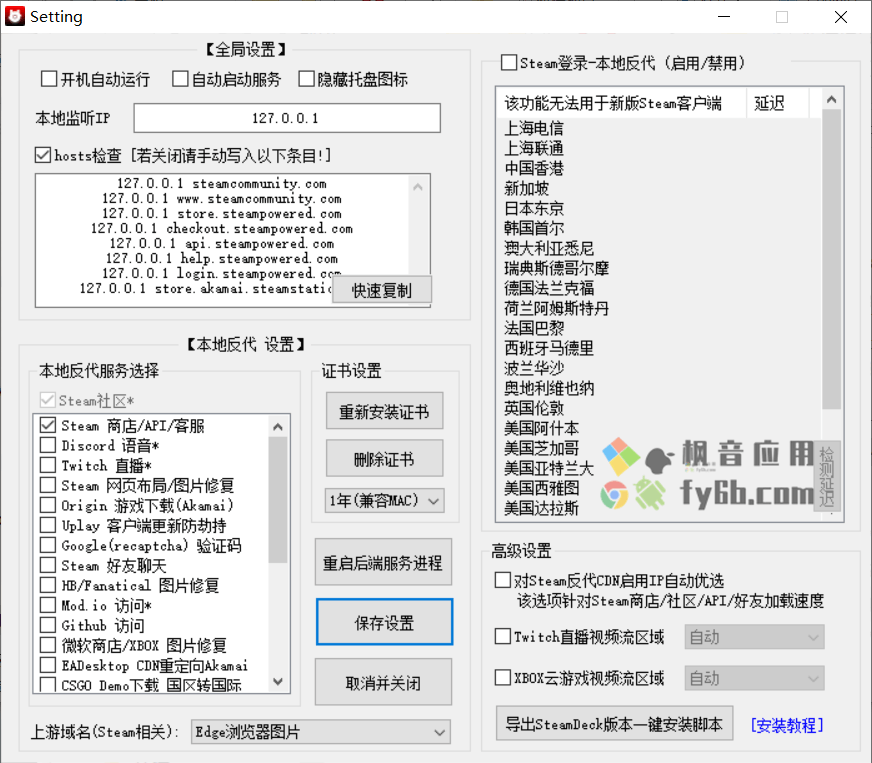Viewport: 872px width, 763px height.
Task: Click 导出SteamDeck版本一键安装脚本 button
Action: tap(614, 724)
